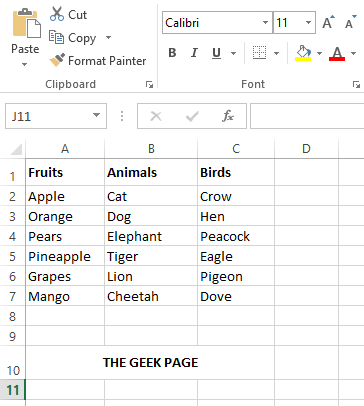Image resolution: width=364 pixels, height=406 pixels.
Task: Click the Decrease Font Size icon
Action: 350,23
